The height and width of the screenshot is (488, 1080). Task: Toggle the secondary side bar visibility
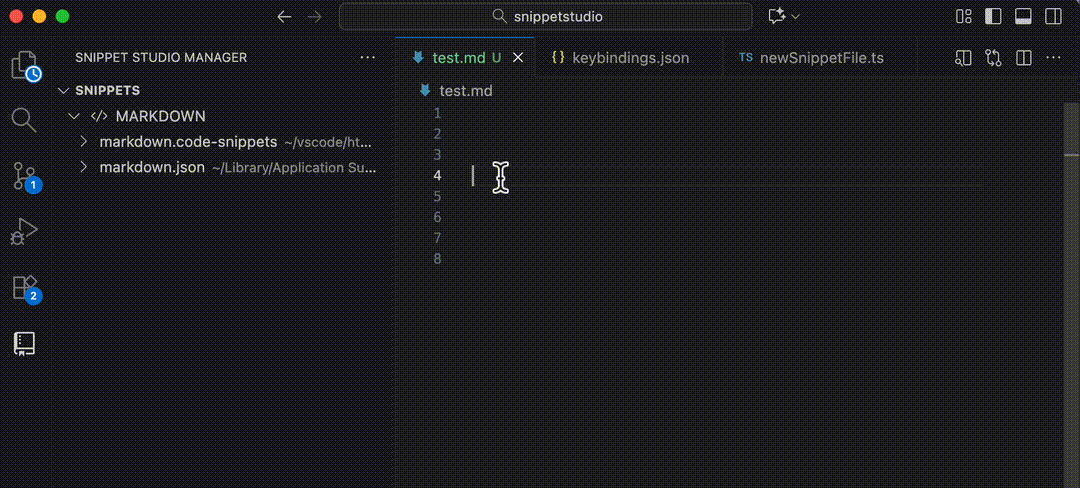1053,17
